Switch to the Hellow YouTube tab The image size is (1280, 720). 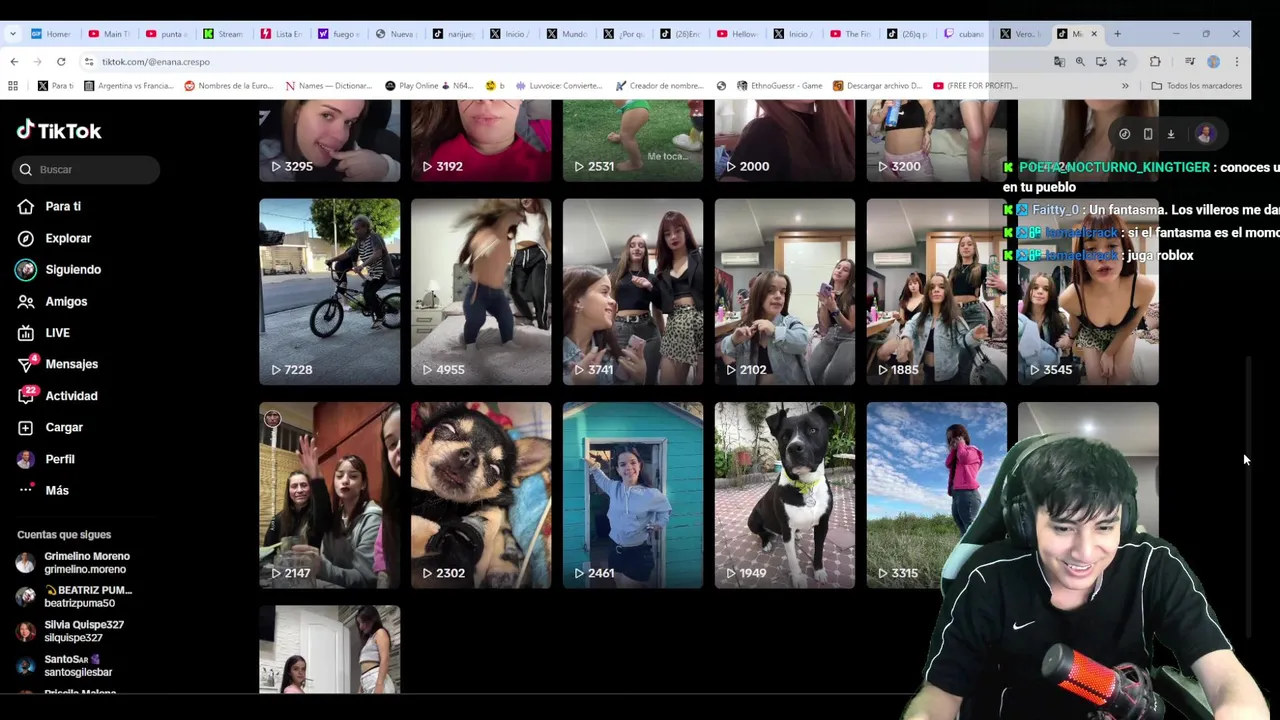click(x=738, y=34)
